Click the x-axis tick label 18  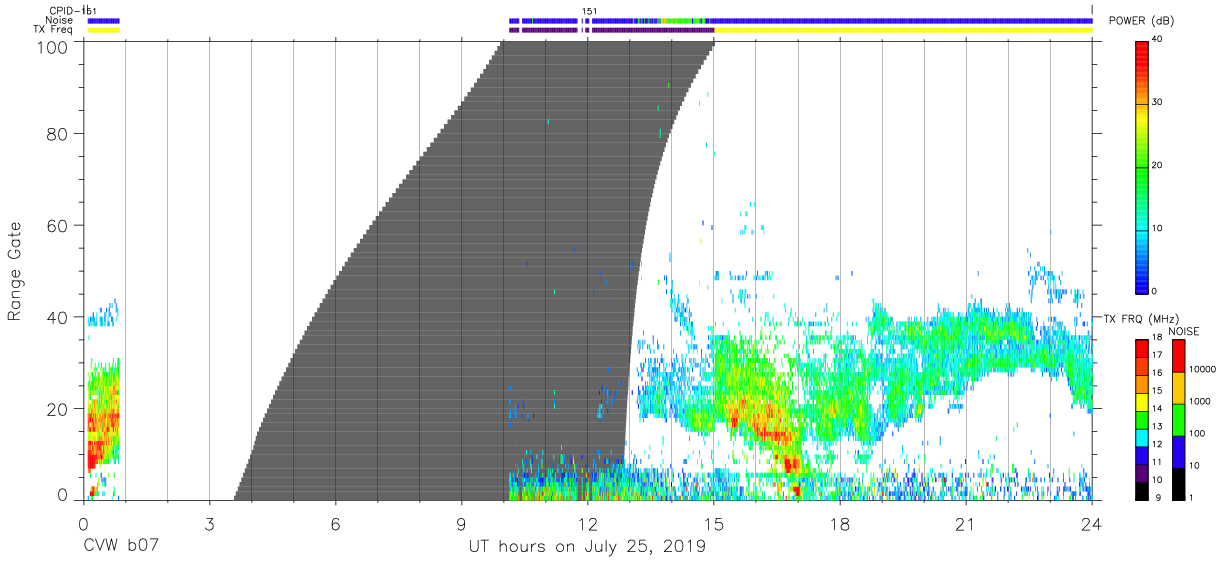pos(840,523)
